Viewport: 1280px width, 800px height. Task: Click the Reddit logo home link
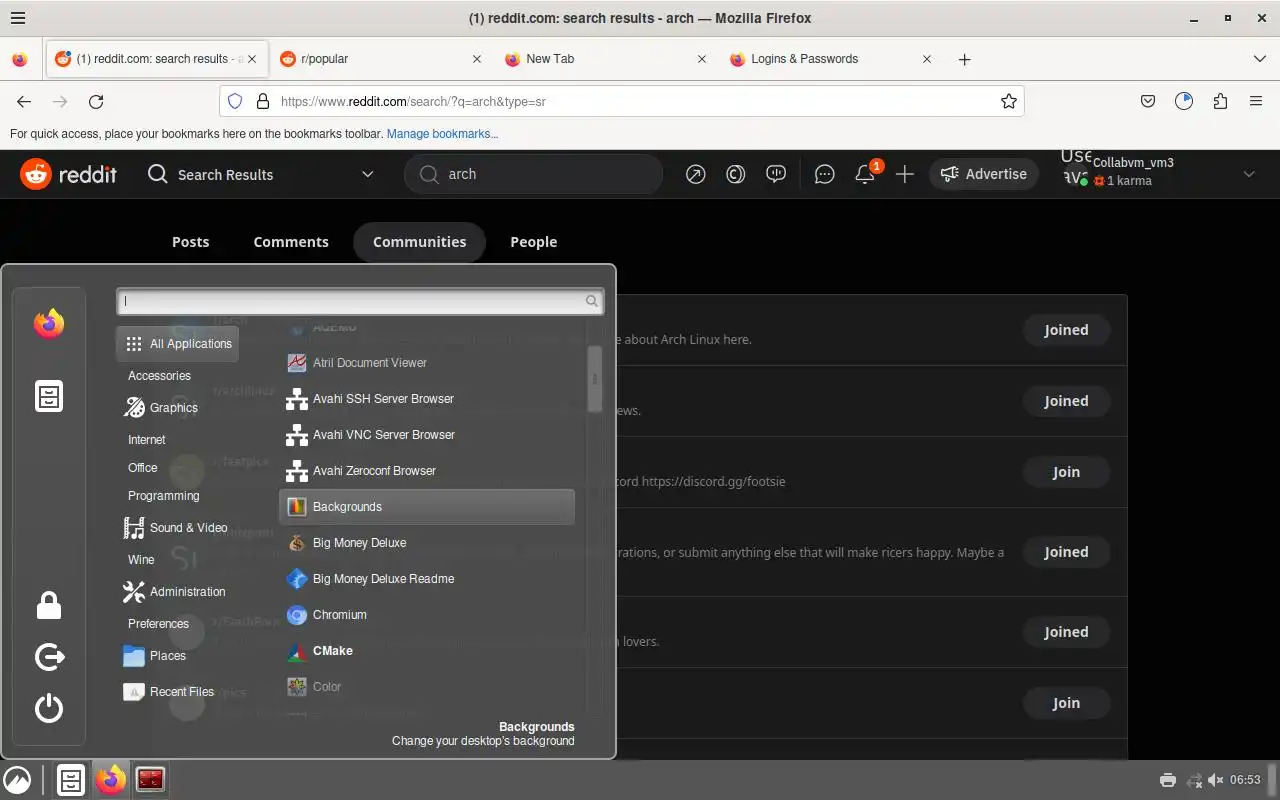[x=69, y=174]
